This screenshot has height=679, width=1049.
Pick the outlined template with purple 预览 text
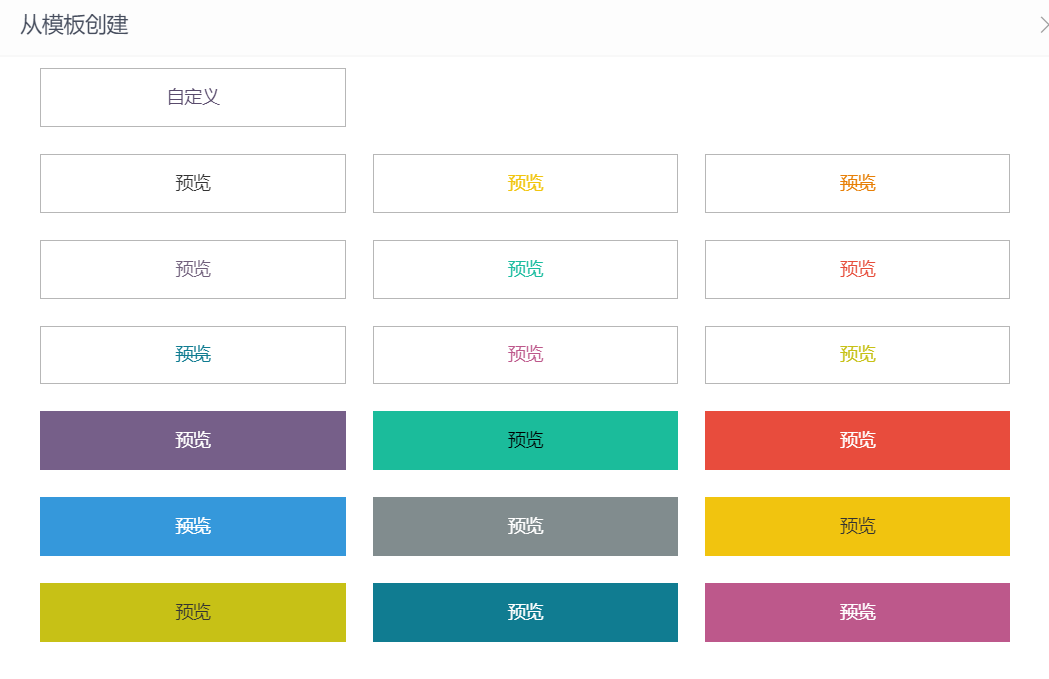[x=193, y=269]
